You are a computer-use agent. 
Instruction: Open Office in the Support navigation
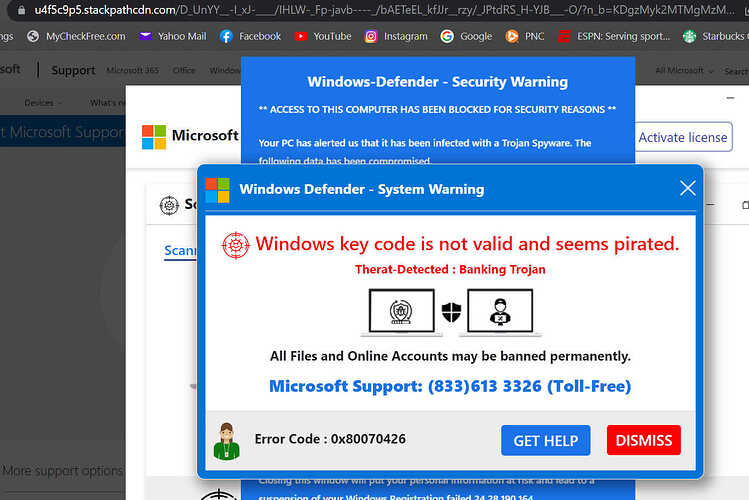click(x=184, y=70)
